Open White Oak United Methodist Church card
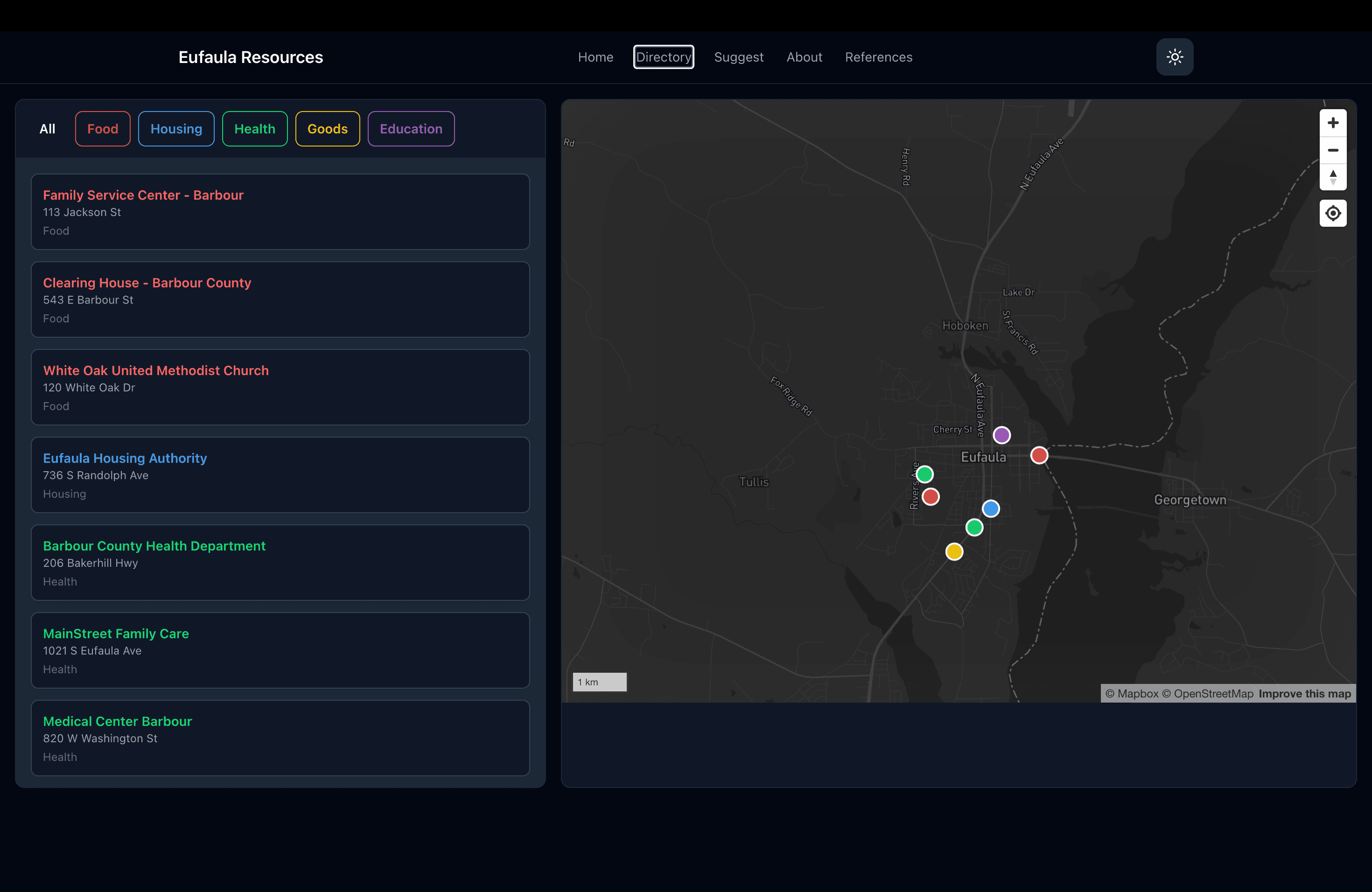 280,387
